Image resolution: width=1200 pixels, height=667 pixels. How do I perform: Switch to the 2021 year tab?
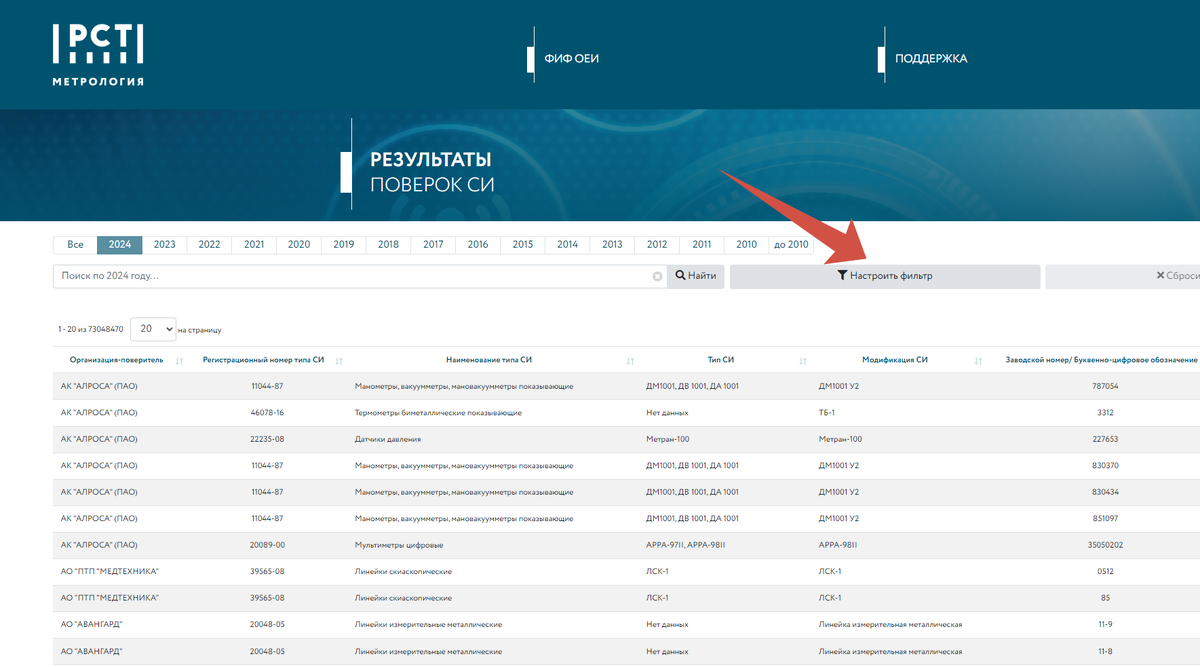pyautogui.click(x=254, y=245)
